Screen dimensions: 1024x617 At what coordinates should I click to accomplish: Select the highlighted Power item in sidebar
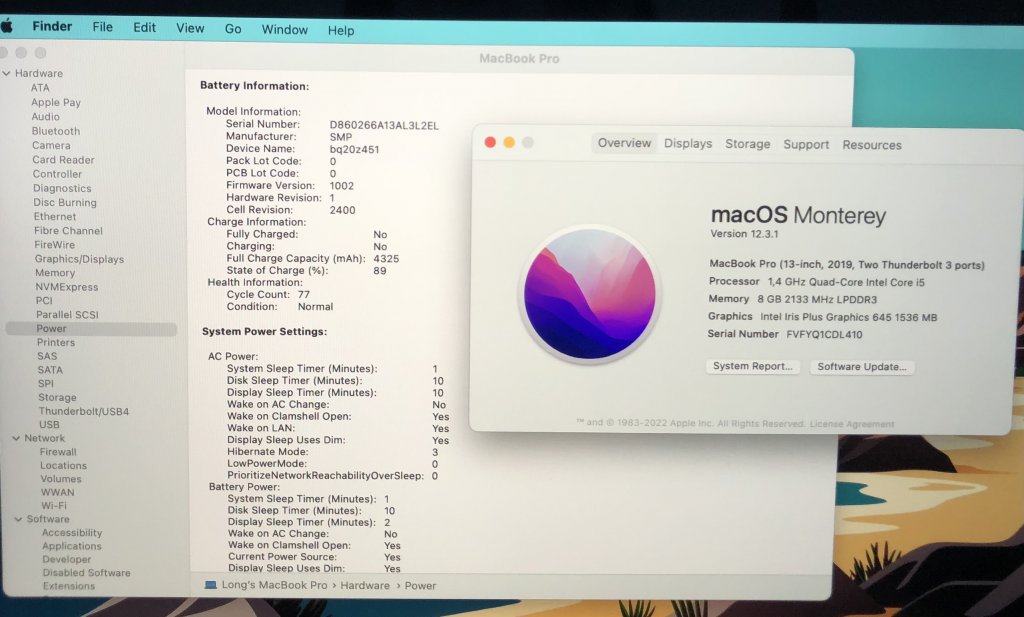pyautogui.click(x=91, y=328)
